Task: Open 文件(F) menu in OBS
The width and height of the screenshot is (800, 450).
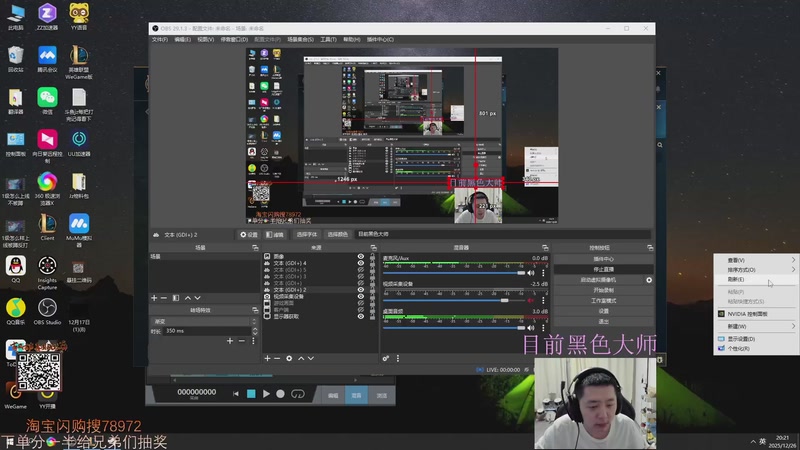Action: tap(160, 40)
